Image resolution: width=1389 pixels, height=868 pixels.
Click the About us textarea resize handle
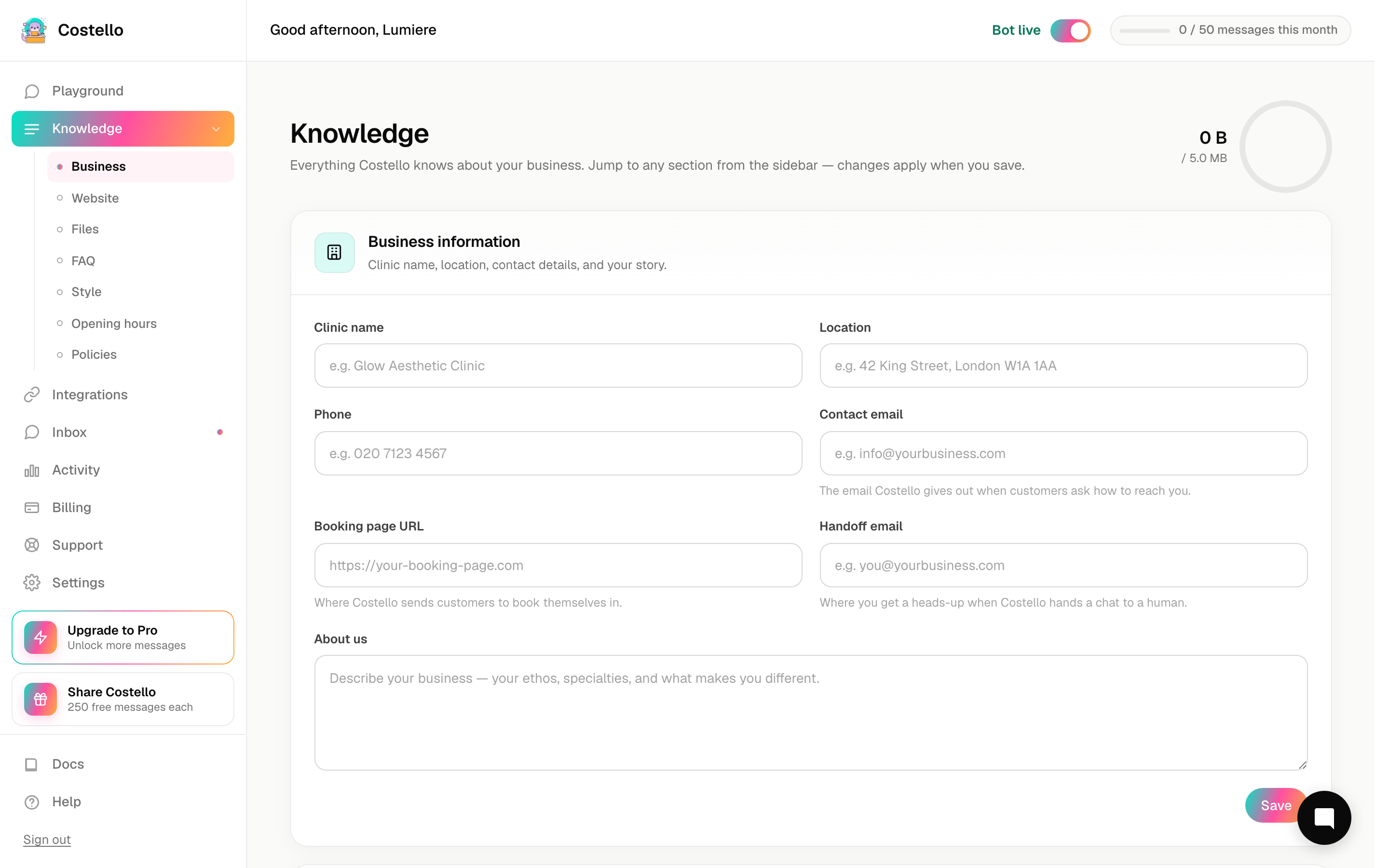point(1302,765)
